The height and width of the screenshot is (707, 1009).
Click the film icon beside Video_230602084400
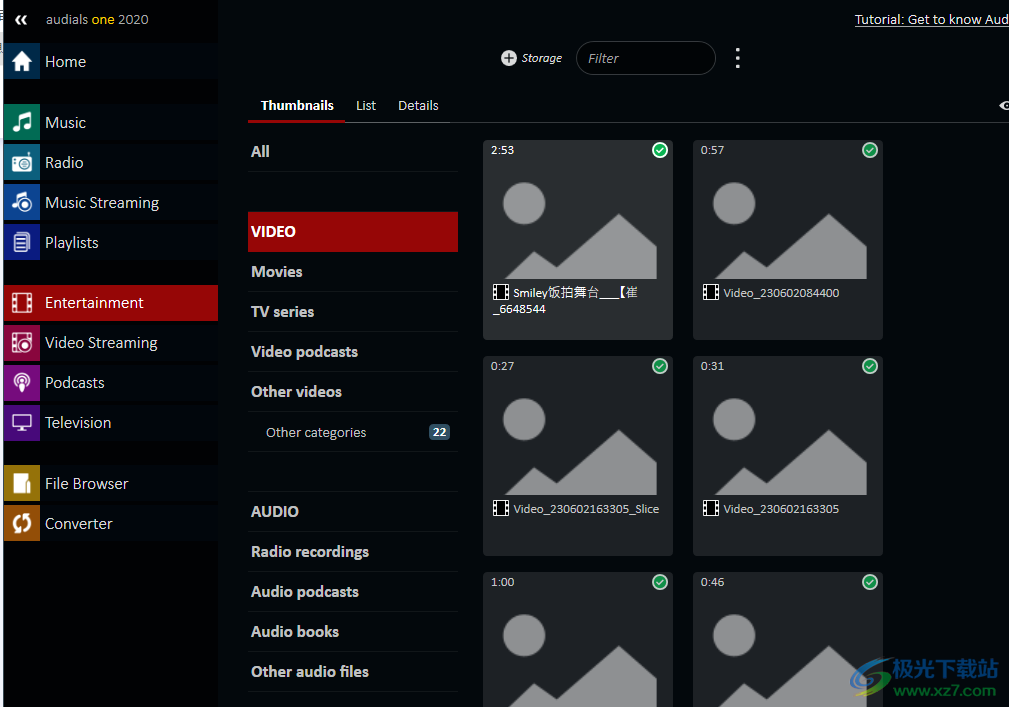tap(710, 293)
